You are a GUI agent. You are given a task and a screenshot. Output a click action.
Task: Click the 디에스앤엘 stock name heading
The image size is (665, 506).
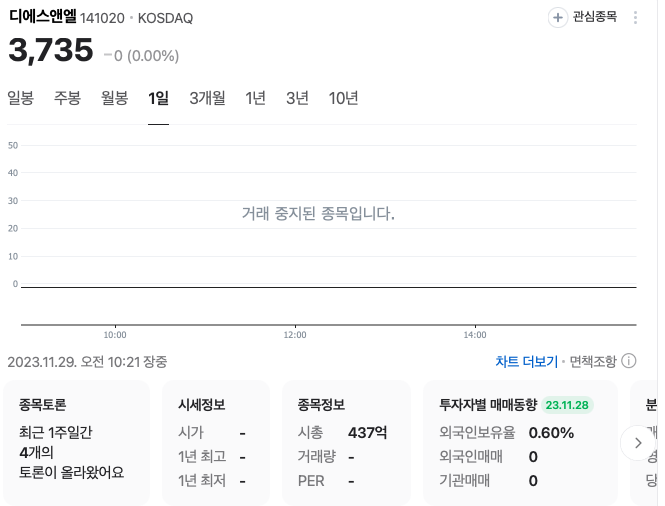click(x=42, y=17)
